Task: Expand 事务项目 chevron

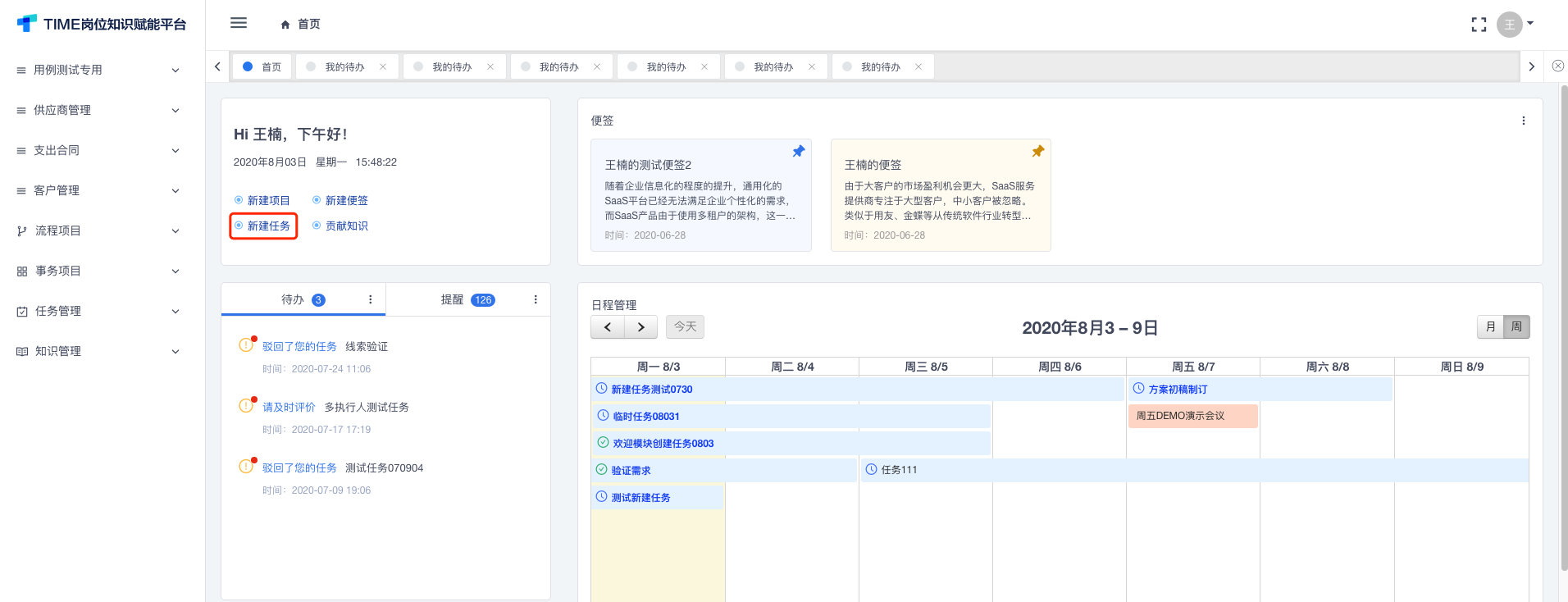Action: point(175,271)
